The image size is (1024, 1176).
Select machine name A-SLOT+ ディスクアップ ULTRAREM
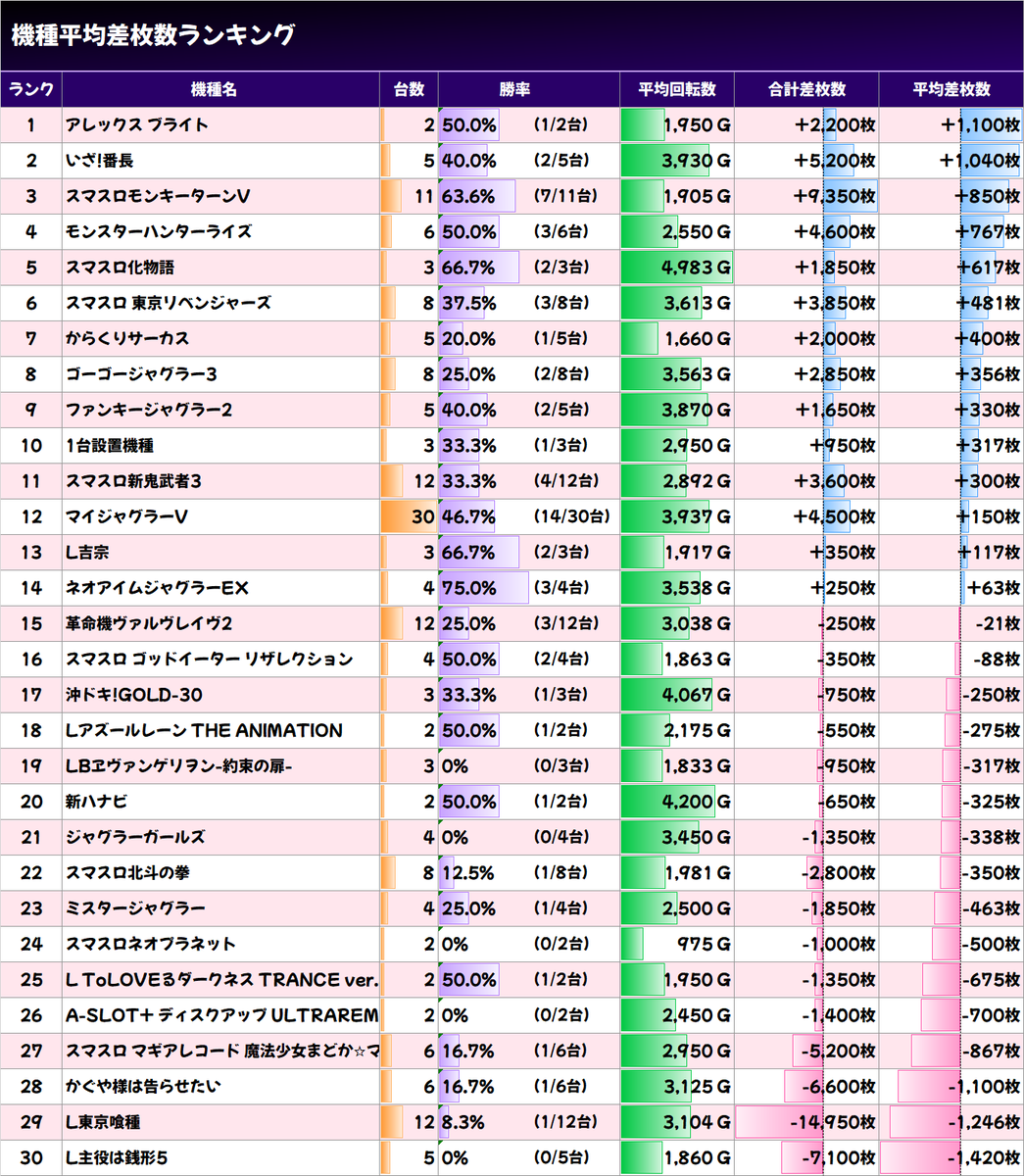pos(221,1015)
